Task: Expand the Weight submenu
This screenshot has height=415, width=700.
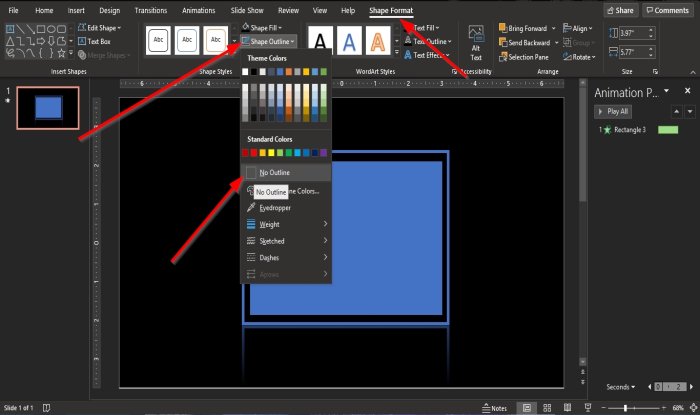Action: tap(286, 224)
